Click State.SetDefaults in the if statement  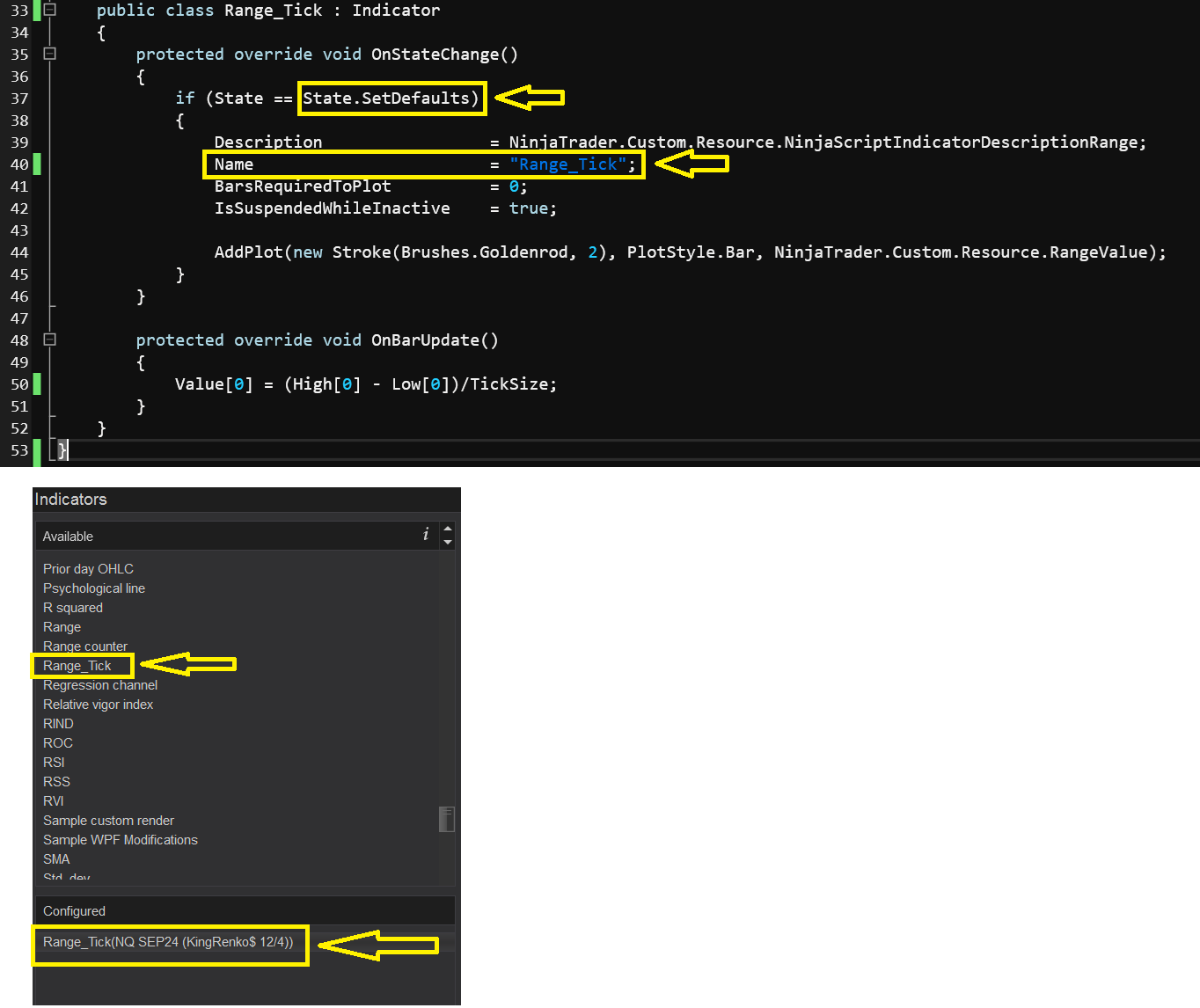click(386, 98)
